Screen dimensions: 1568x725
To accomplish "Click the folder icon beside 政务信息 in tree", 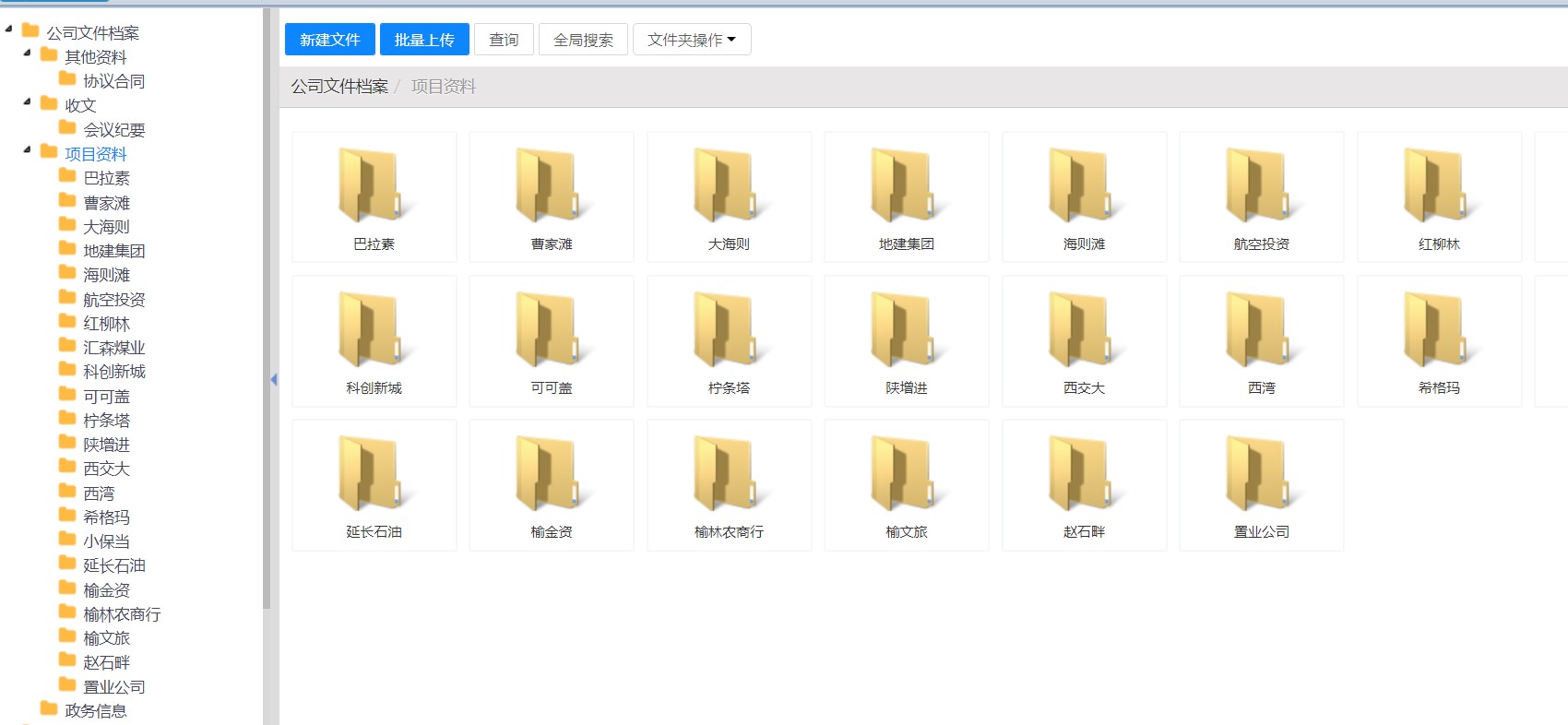I will 49,708.
